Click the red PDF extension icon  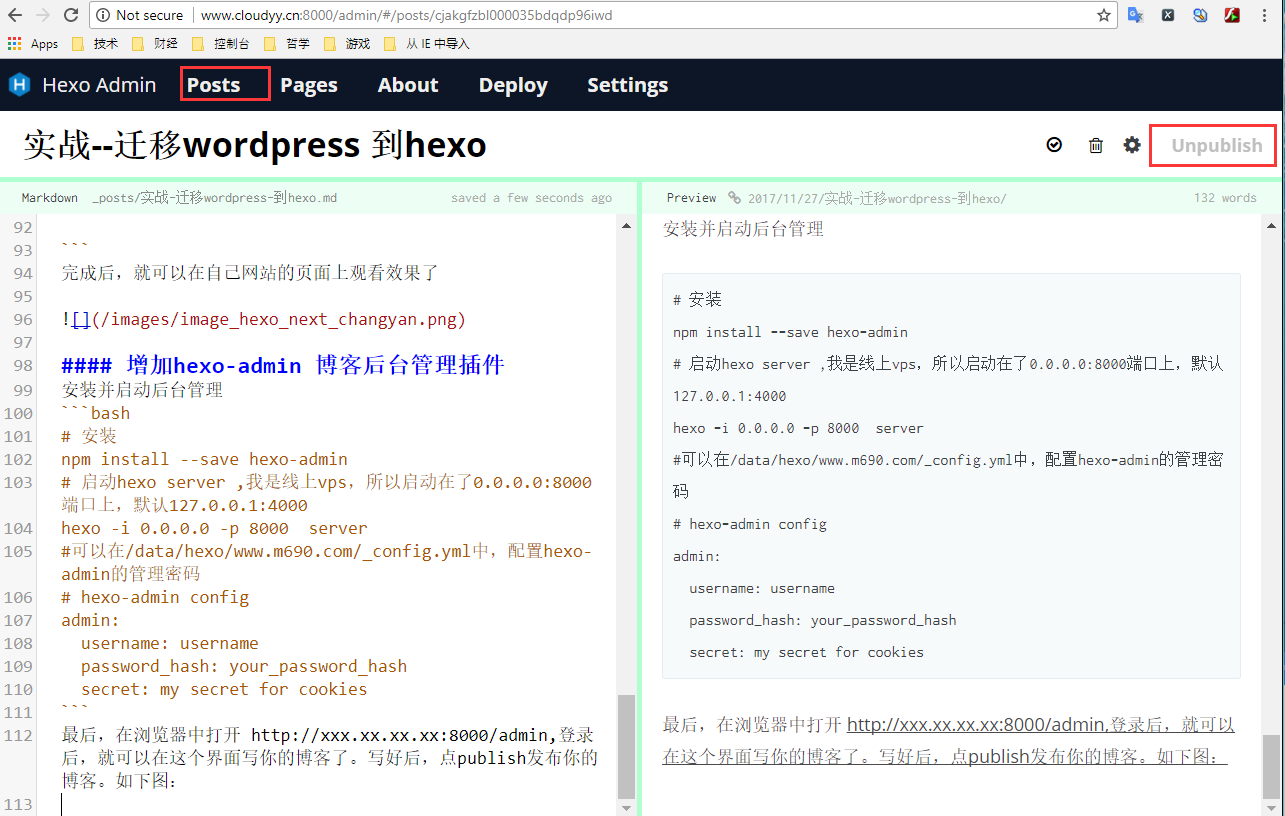[1233, 15]
